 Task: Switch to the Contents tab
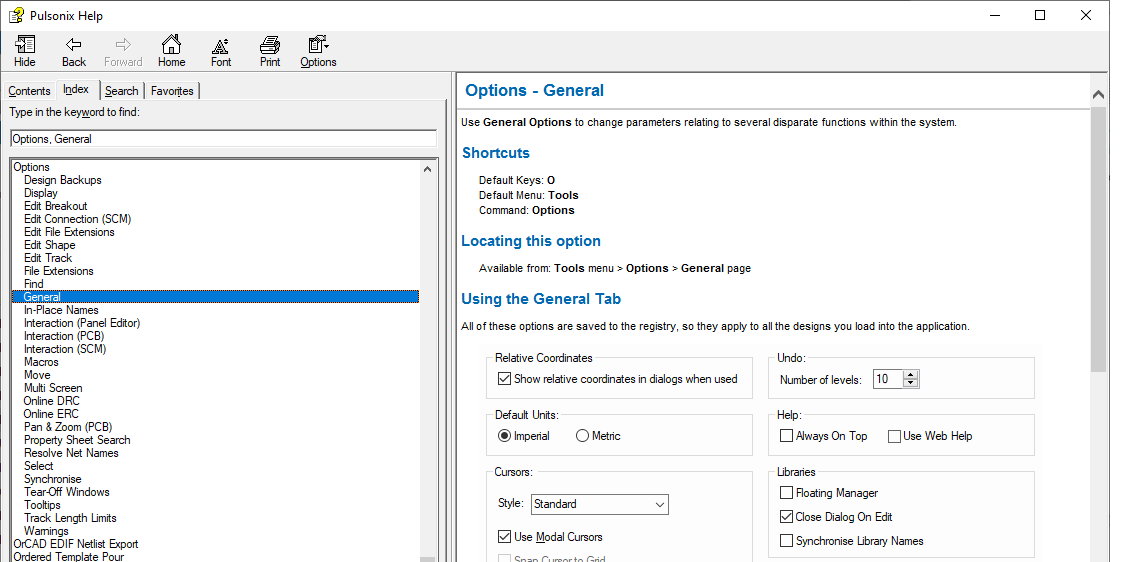coord(29,91)
